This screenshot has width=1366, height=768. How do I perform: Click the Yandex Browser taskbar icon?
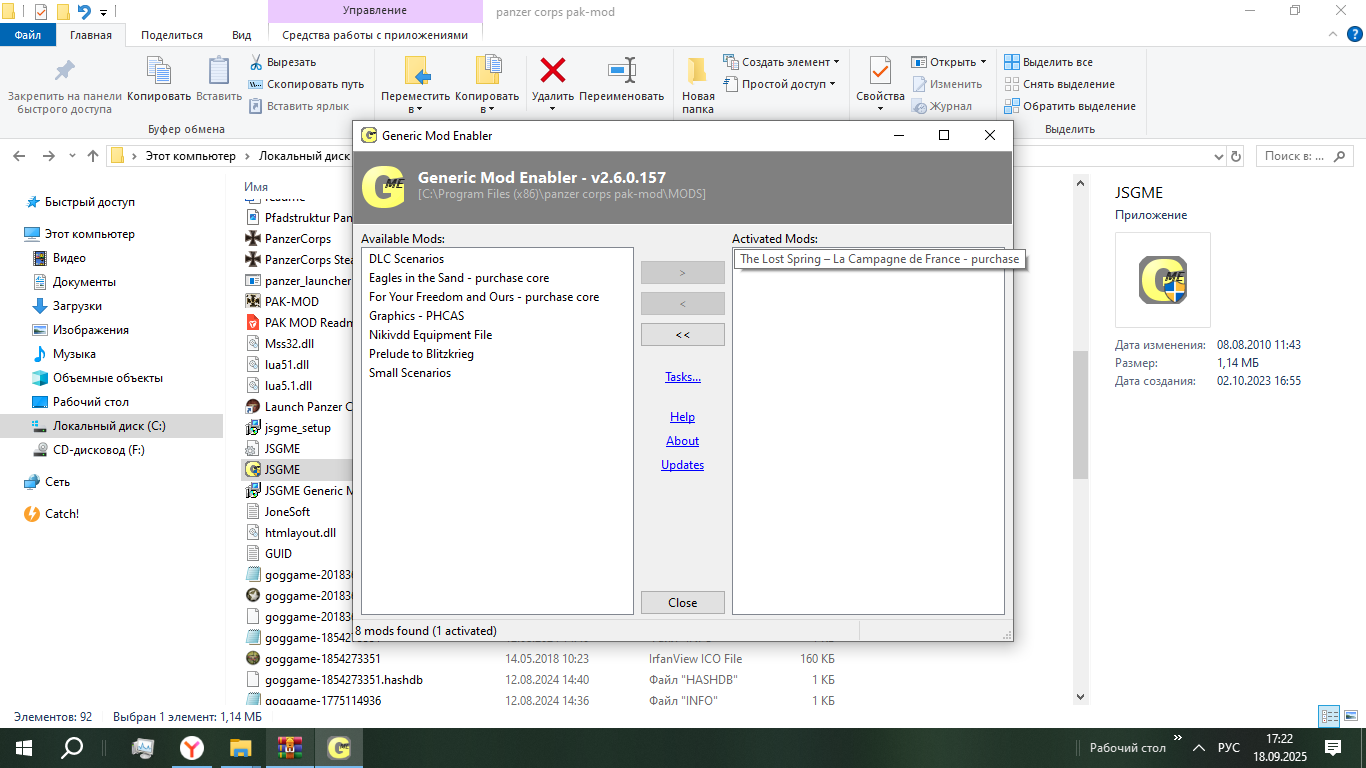click(192, 747)
